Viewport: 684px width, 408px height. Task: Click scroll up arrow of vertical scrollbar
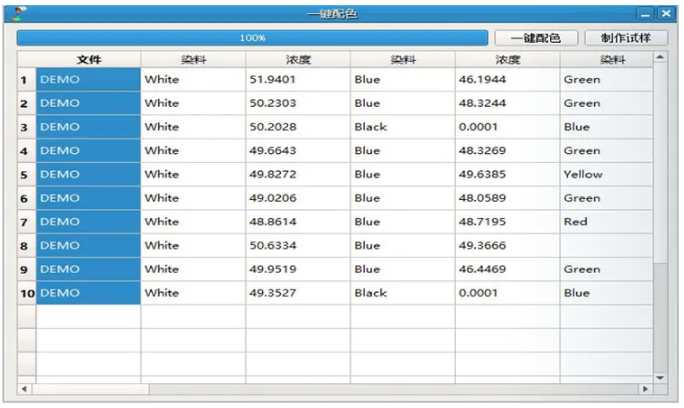[x=660, y=57]
